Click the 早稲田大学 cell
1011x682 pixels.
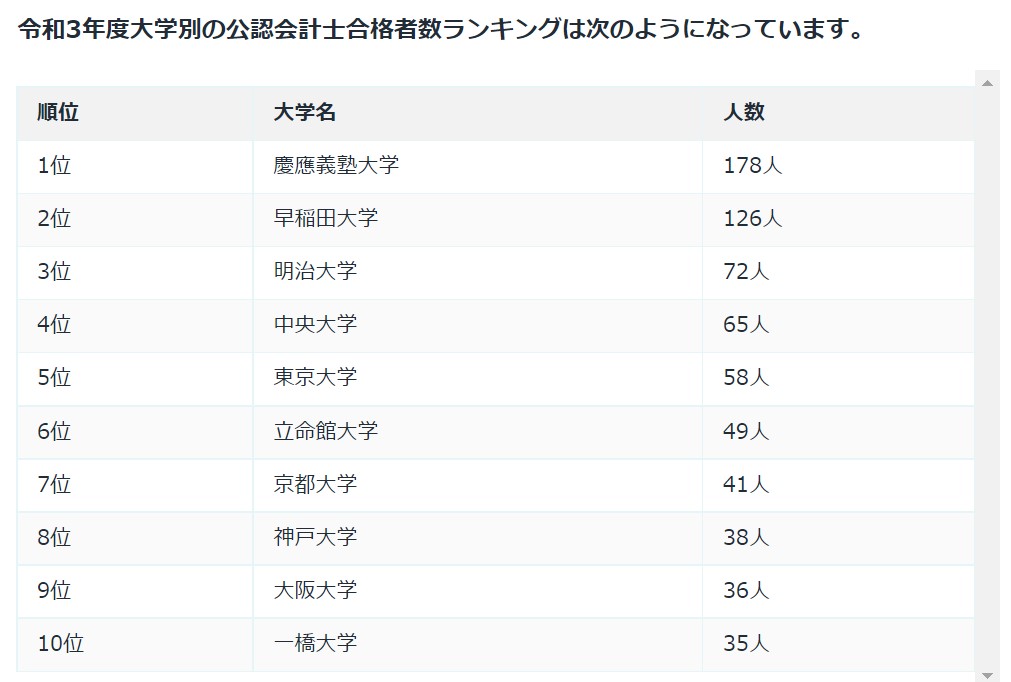(478, 219)
